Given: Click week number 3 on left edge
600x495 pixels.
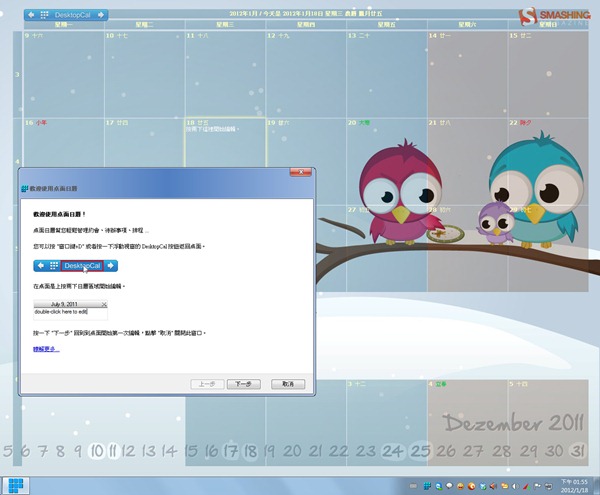Looking at the screenshot, I should (17, 74).
